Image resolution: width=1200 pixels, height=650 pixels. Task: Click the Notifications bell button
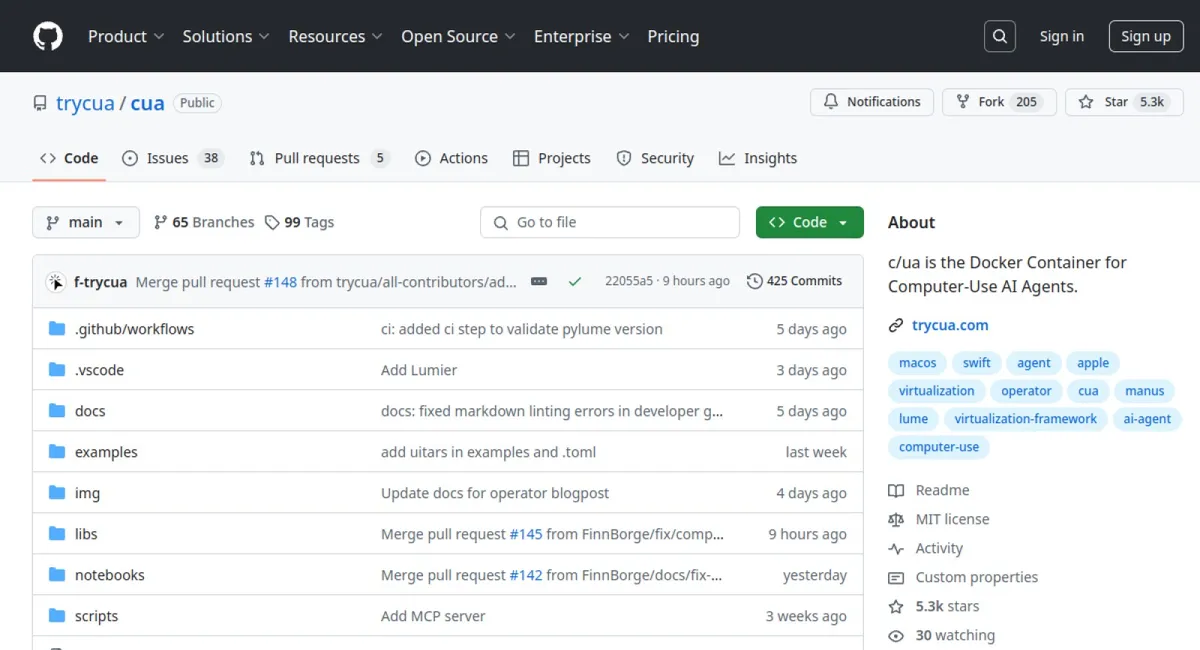pos(872,102)
